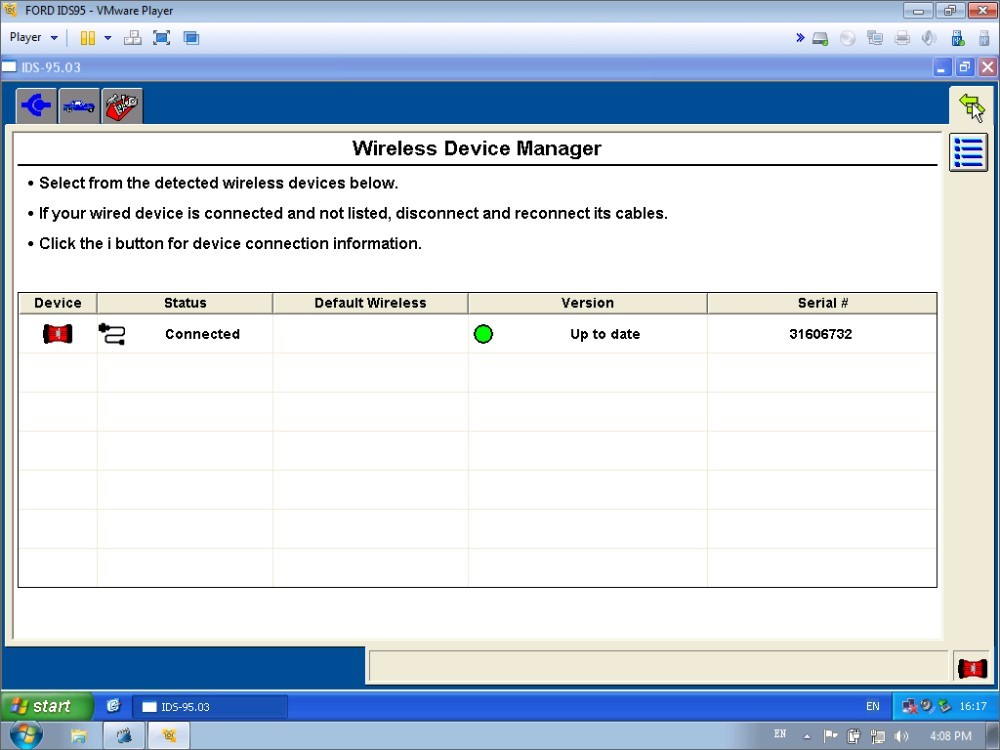
Task: Open the red toolbox tab
Action: [122, 106]
